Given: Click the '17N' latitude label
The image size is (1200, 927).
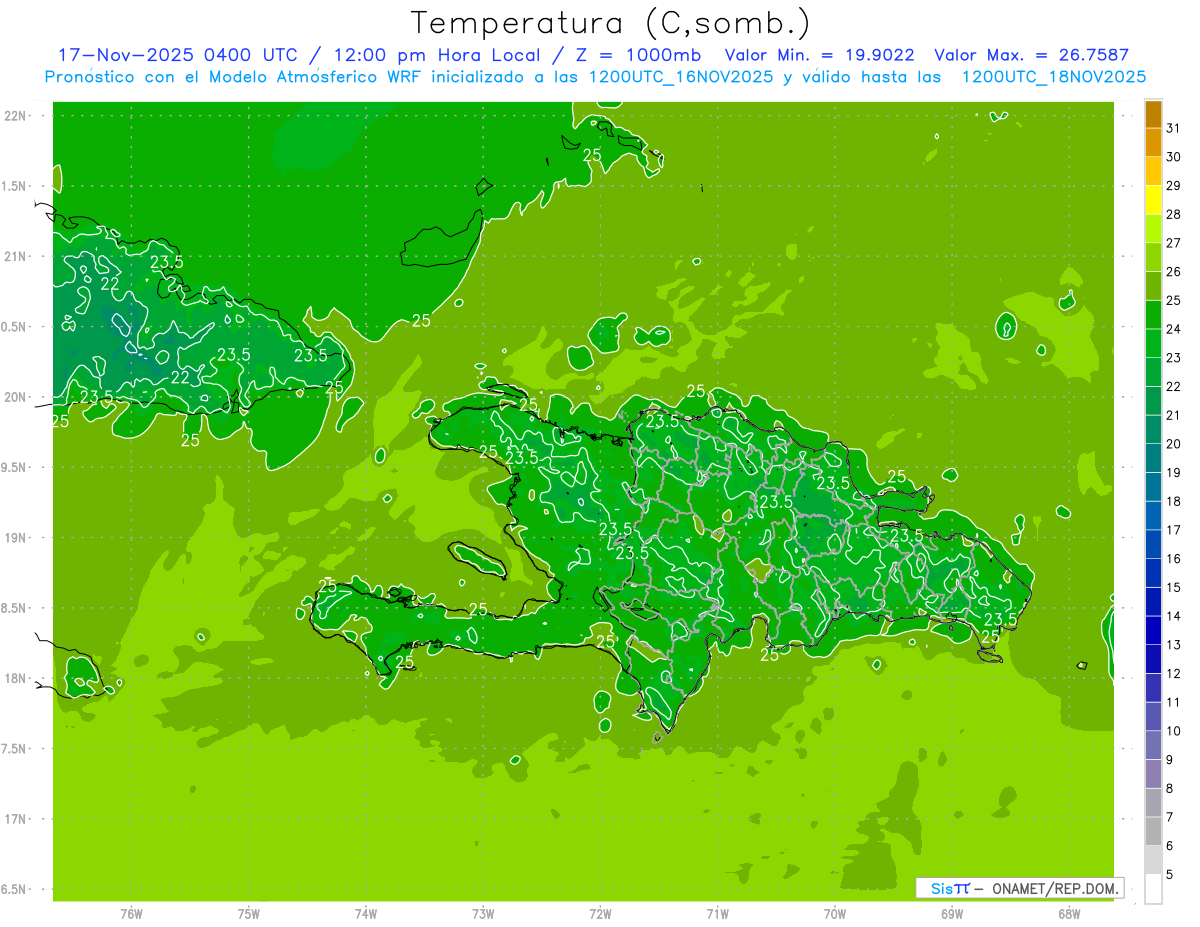Looking at the screenshot, I should pos(15,819).
